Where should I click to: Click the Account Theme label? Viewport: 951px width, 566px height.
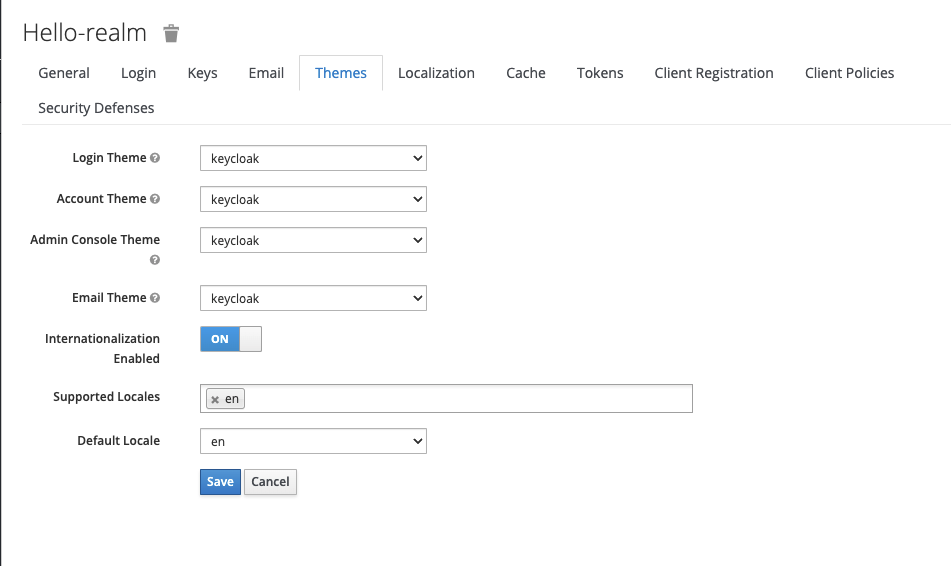(101, 199)
